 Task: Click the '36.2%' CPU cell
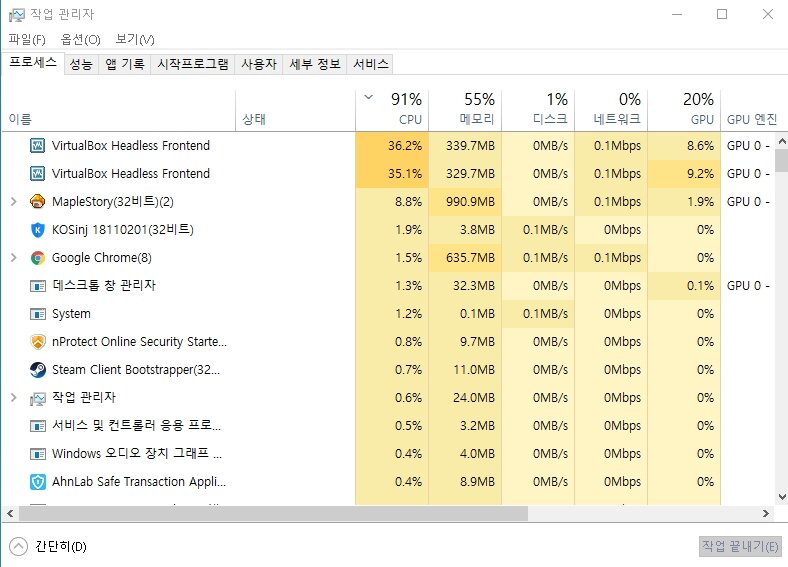pyautogui.click(x=392, y=146)
